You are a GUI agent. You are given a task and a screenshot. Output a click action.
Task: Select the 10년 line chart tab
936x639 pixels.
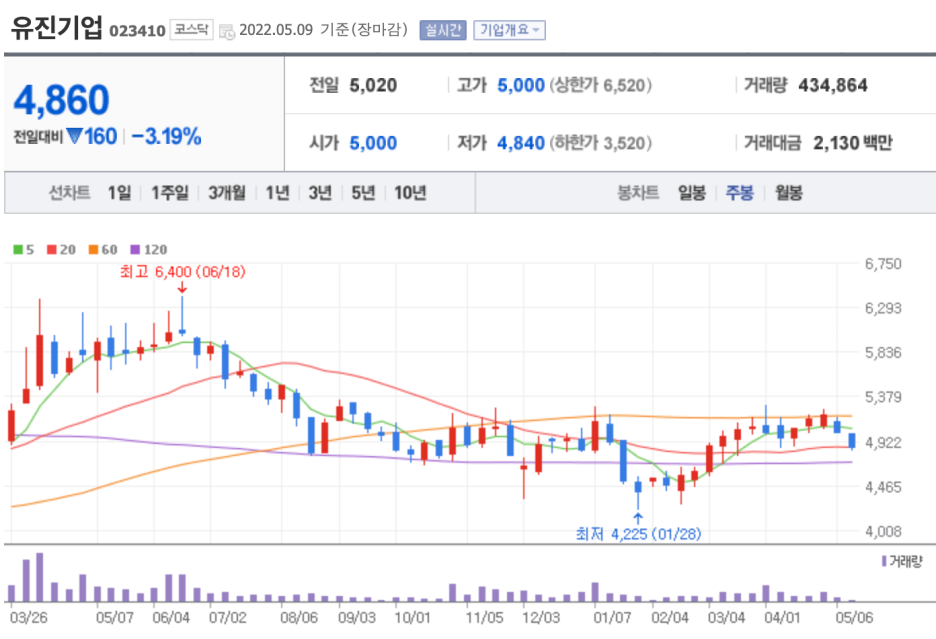click(410, 192)
